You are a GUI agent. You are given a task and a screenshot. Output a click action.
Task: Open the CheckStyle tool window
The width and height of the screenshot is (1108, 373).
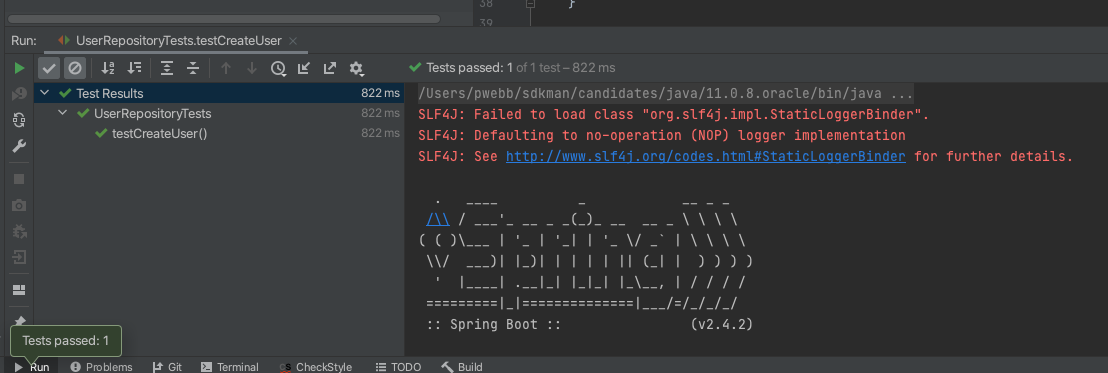[316, 367]
